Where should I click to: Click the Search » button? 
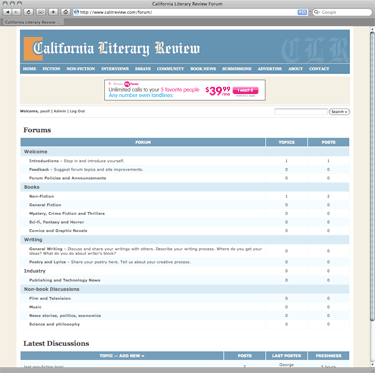(x=339, y=112)
